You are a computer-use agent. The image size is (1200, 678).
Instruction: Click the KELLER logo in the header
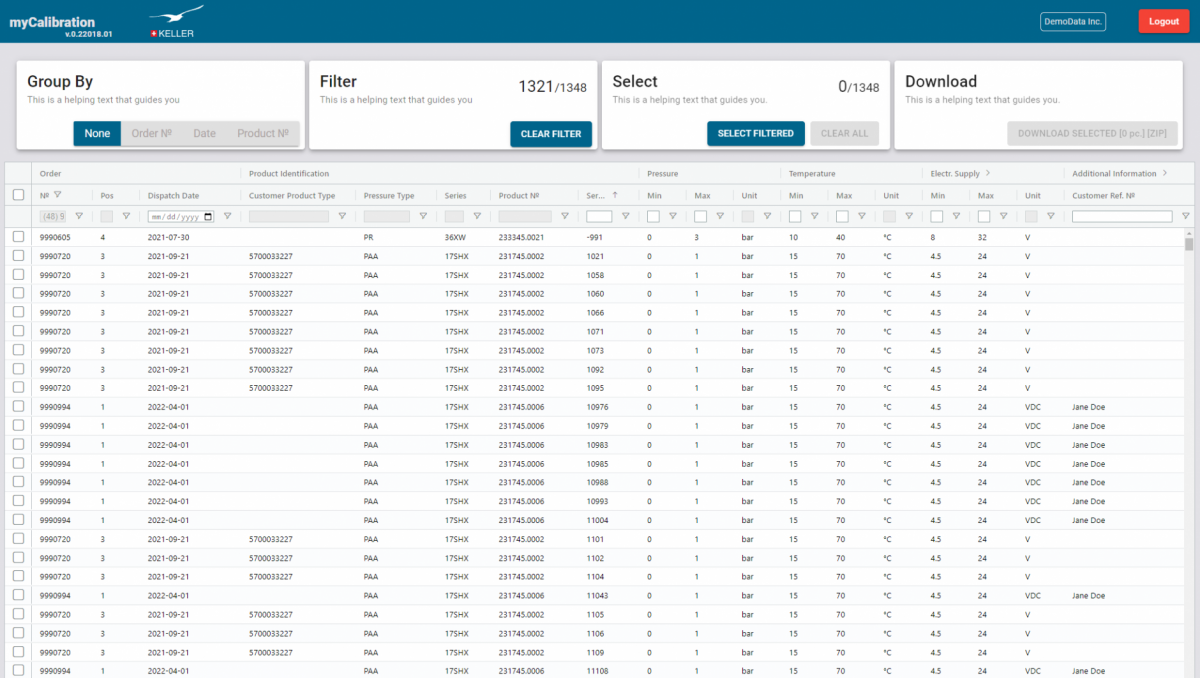coord(175,22)
